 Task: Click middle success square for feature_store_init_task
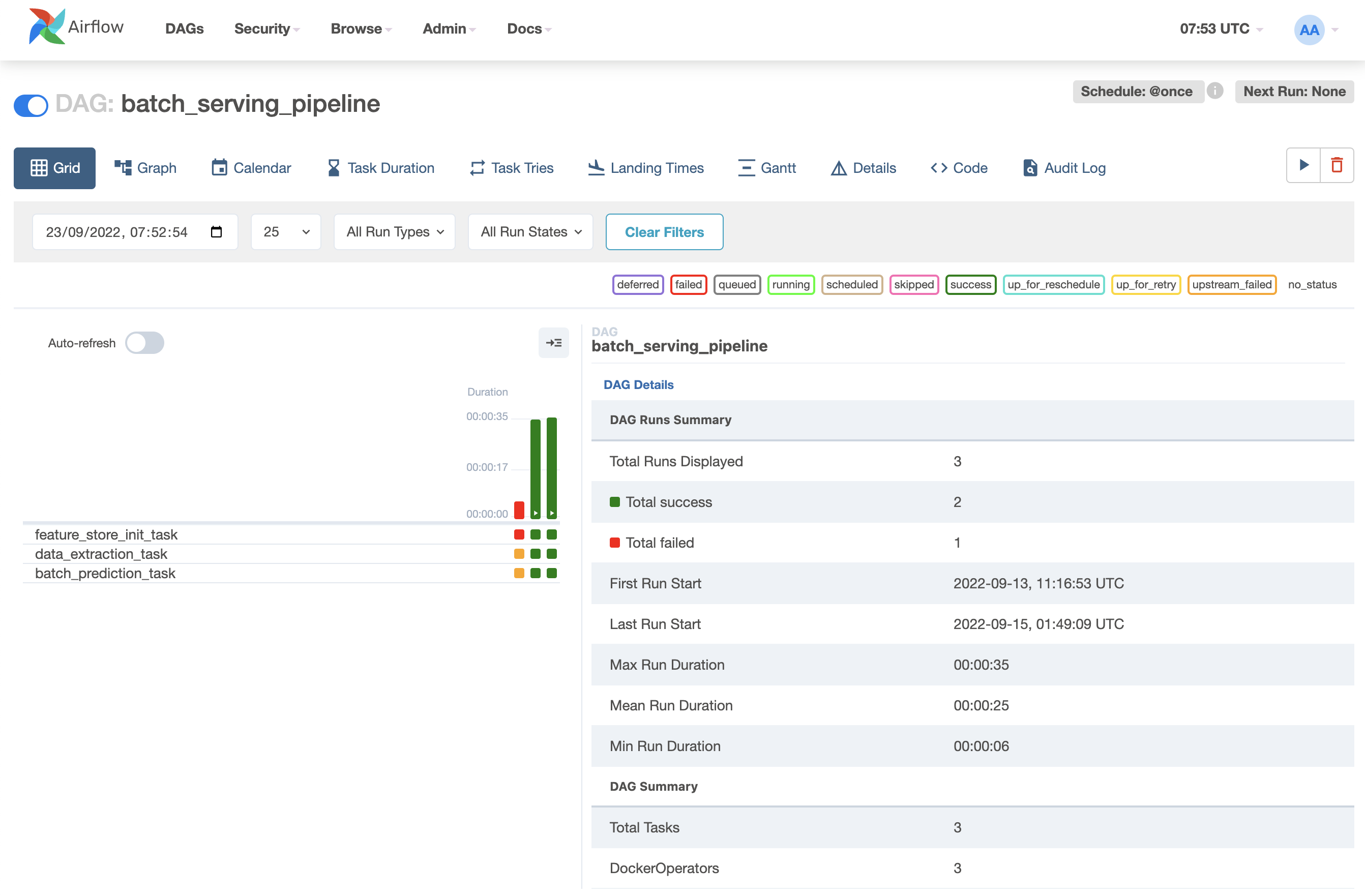pos(536,534)
